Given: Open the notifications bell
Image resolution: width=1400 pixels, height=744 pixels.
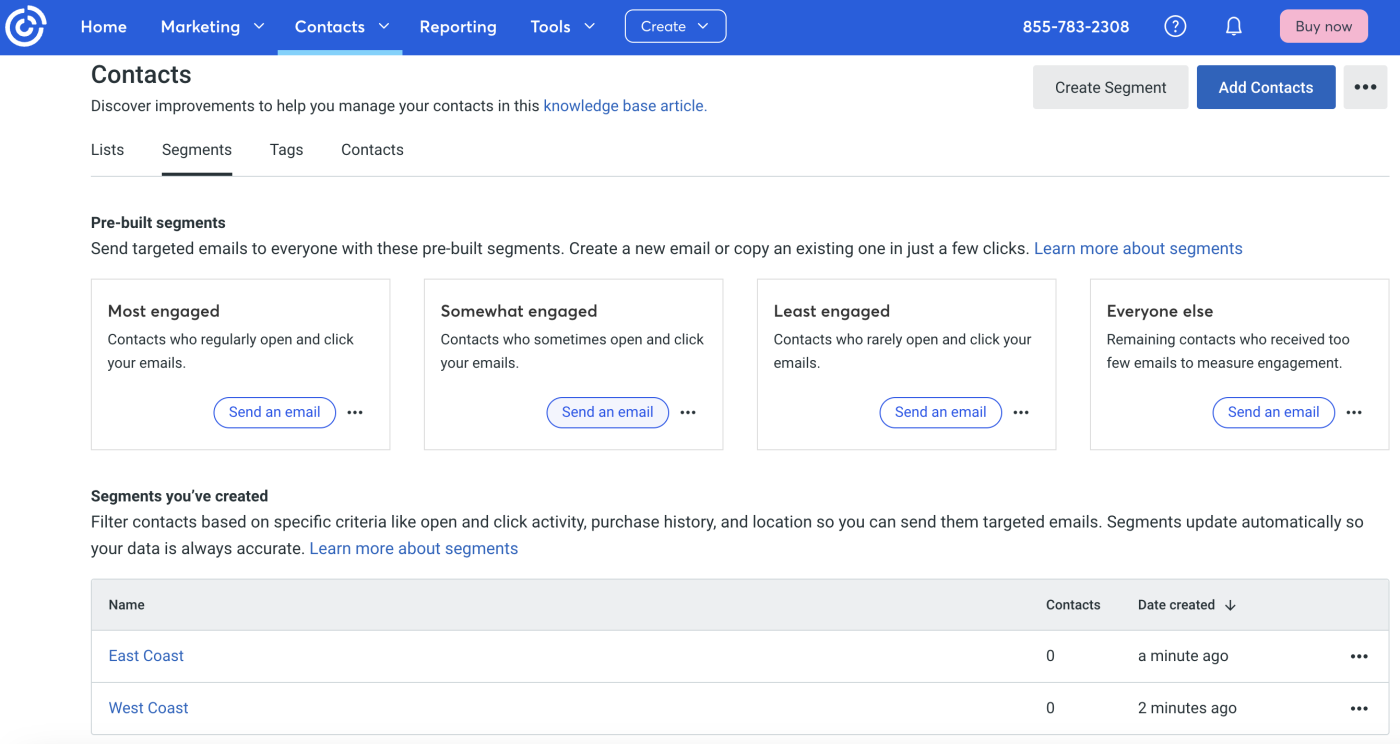Looking at the screenshot, I should pyautogui.click(x=1234, y=27).
